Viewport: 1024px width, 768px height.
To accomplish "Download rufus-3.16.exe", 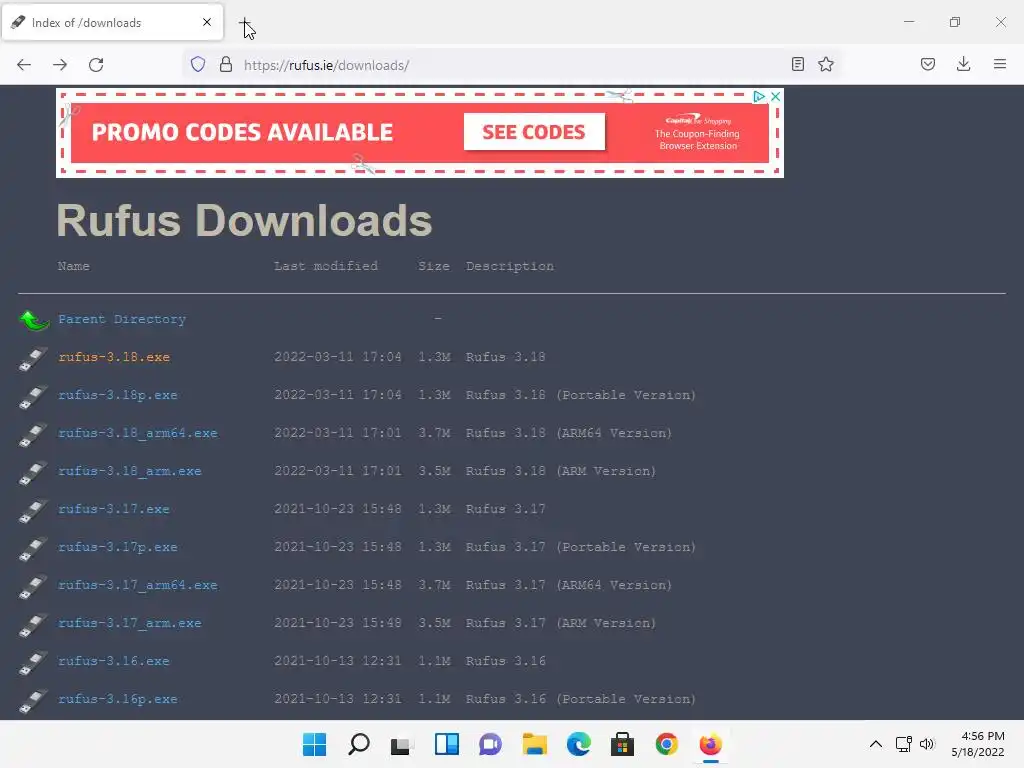I will click(114, 661).
